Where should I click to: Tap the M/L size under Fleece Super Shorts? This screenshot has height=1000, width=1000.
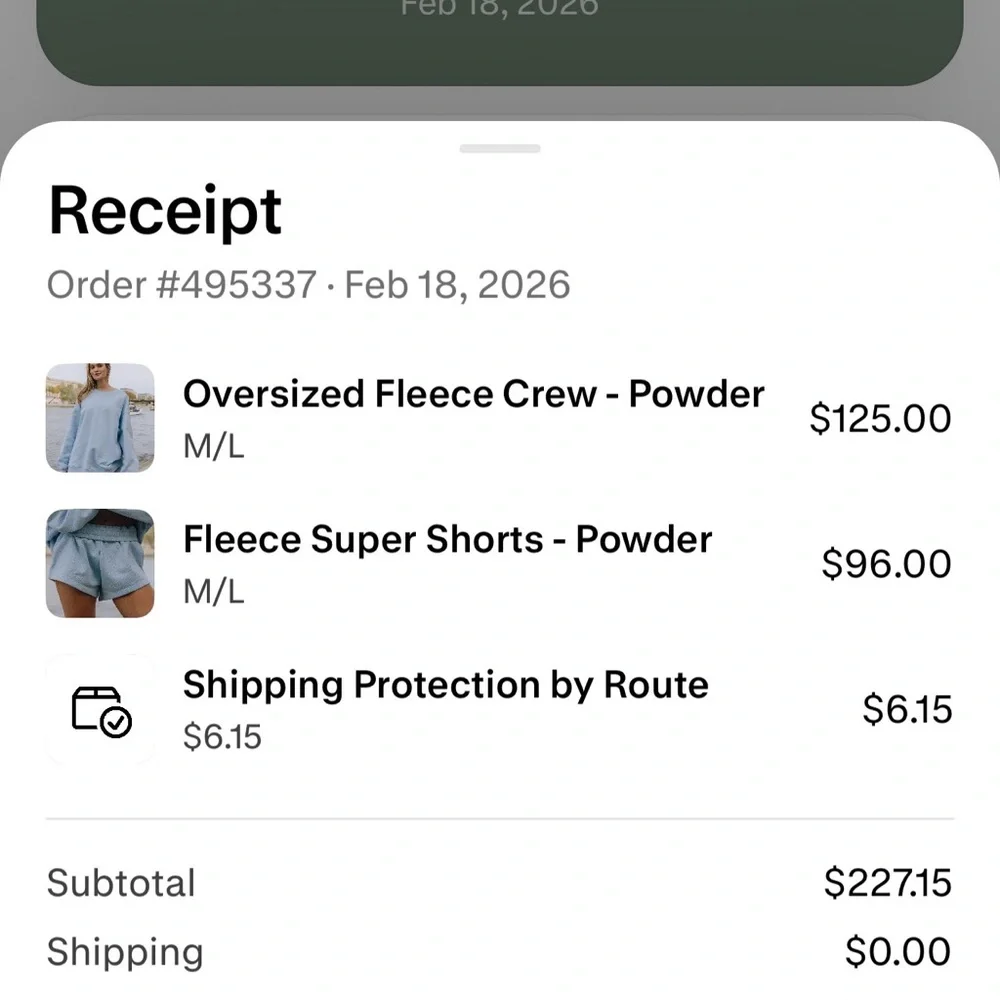pyautogui.click(x=213, y=592)
